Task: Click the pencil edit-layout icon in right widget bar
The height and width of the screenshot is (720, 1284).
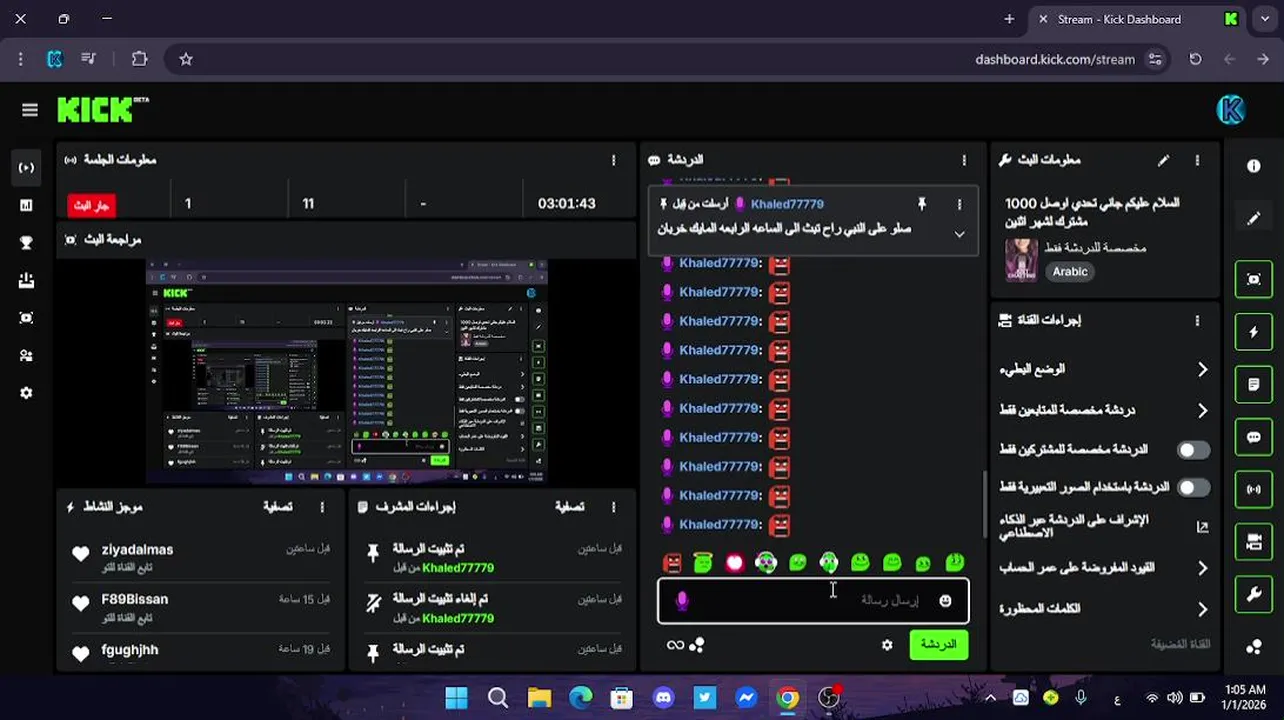Action: pyautogui.click(x=1254, y=219)
